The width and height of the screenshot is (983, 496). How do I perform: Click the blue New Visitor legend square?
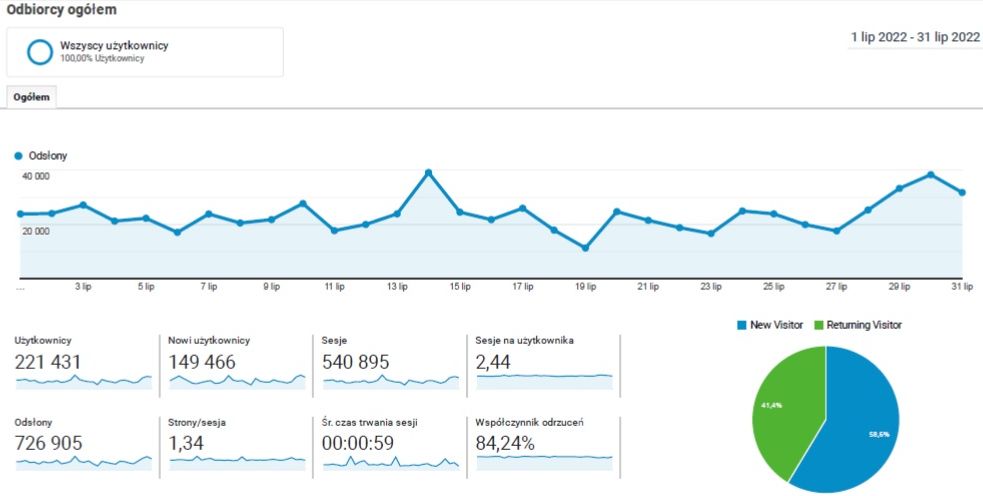tap(741, 325)
